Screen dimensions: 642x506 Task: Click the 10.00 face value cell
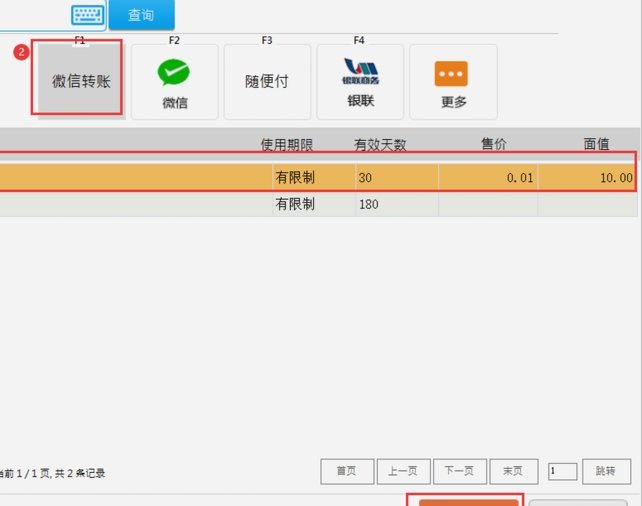tap(588, 177)
